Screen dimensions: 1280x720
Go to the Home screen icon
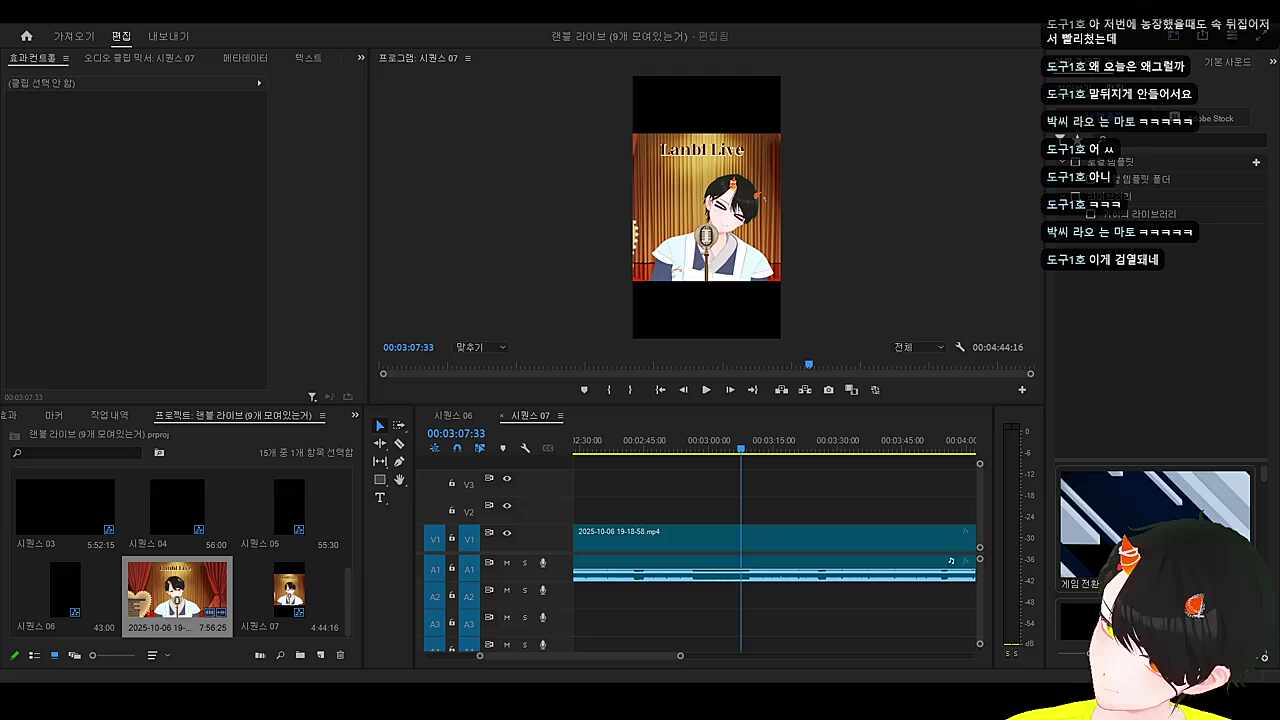26,36
